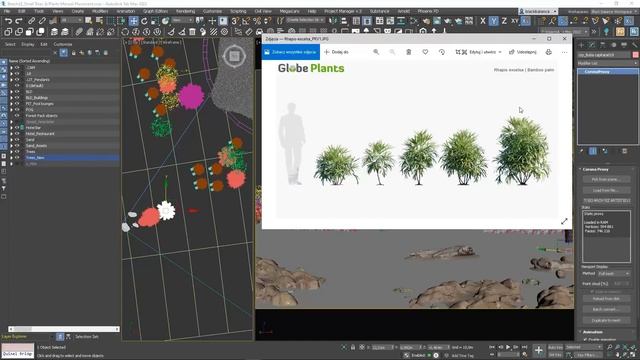Constrain to Z axis button
The image size is (640, 360).
click(504, 20)
